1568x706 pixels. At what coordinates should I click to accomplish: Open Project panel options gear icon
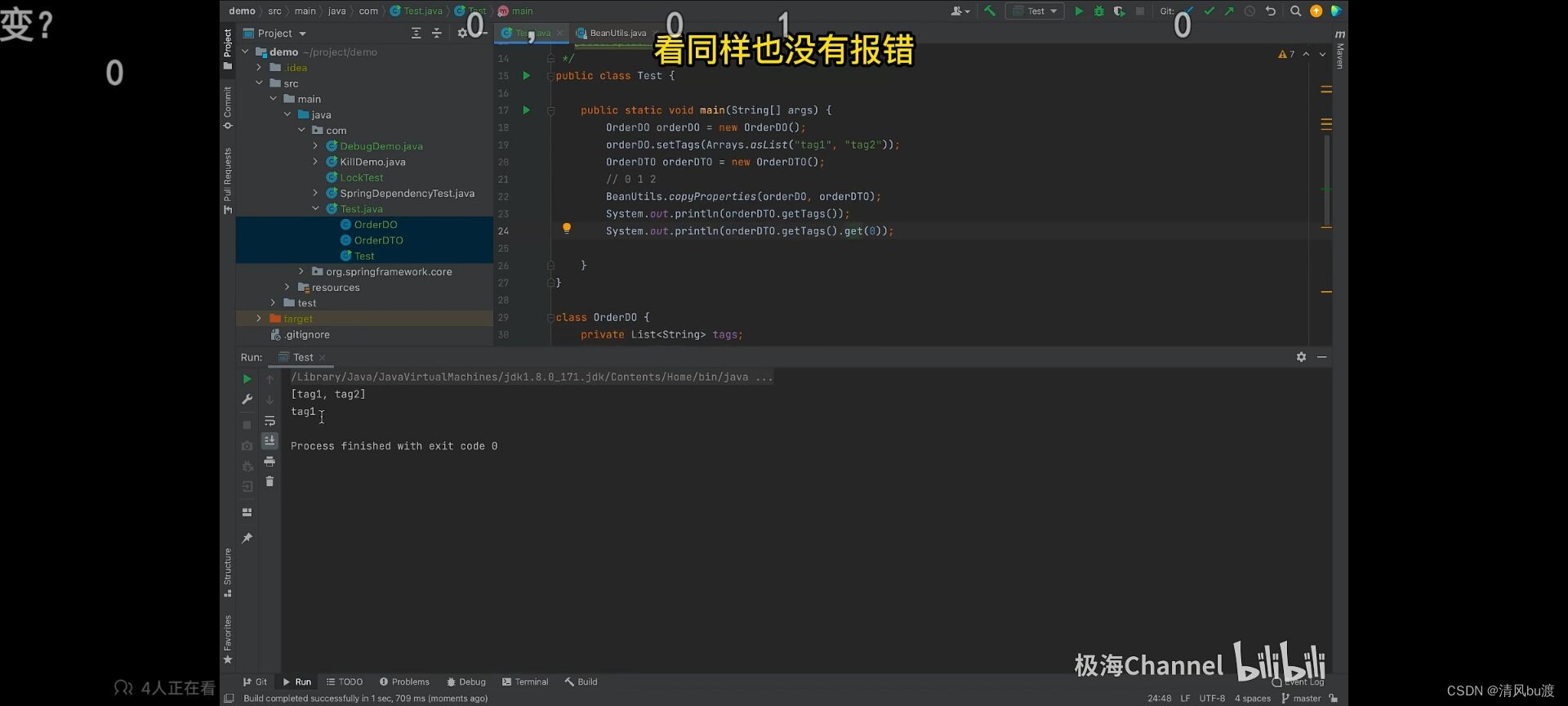coord(462,34)
